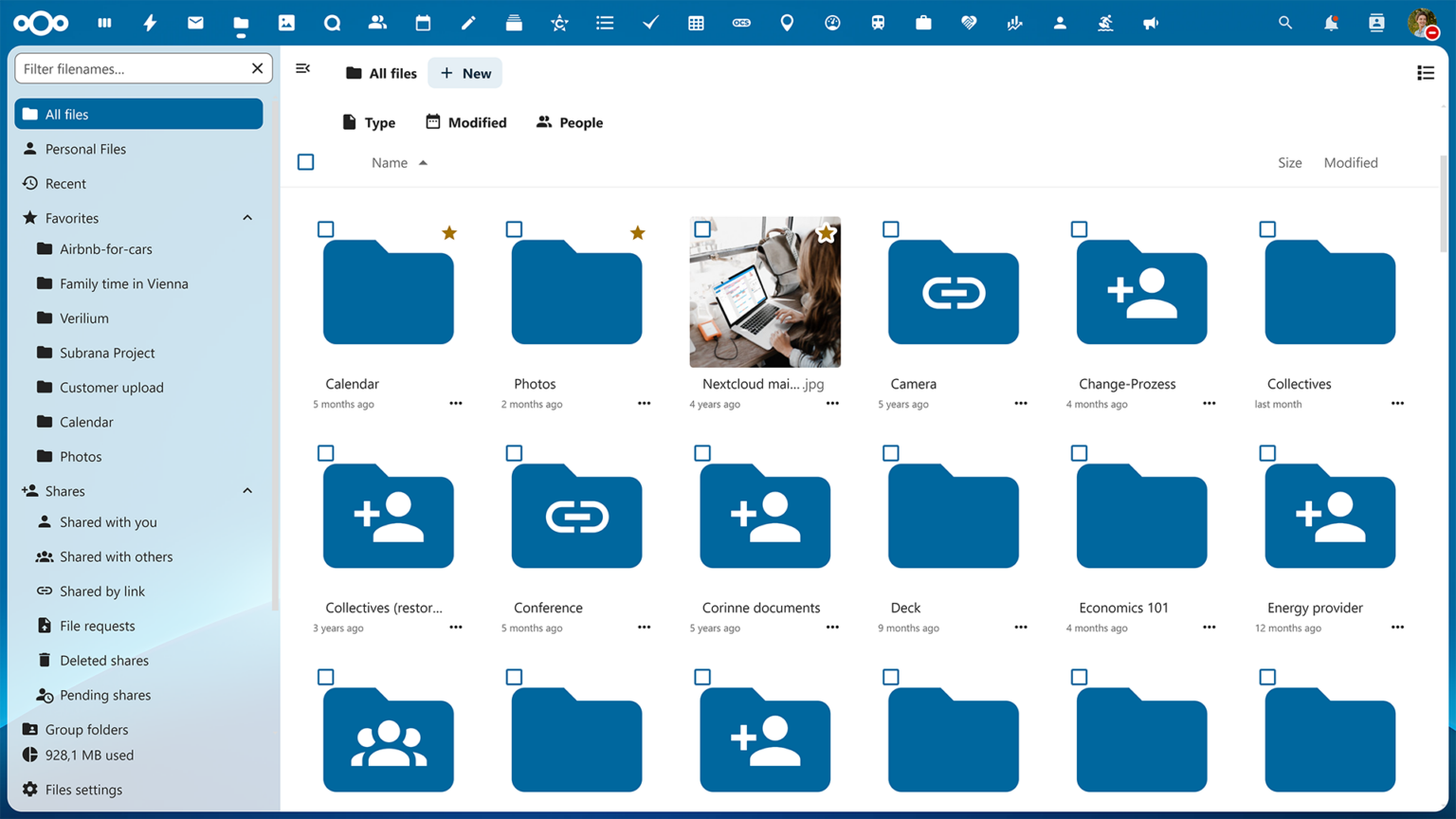Open the Deleted shares section
Image resolution: width=1456 pixels, height=819 pixels.
tap(103, 660)
